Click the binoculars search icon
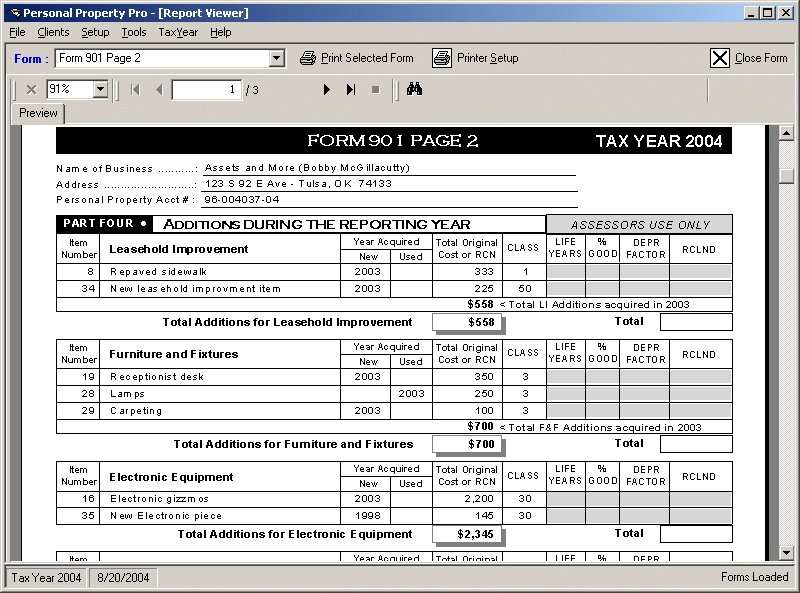 (414, 89)
